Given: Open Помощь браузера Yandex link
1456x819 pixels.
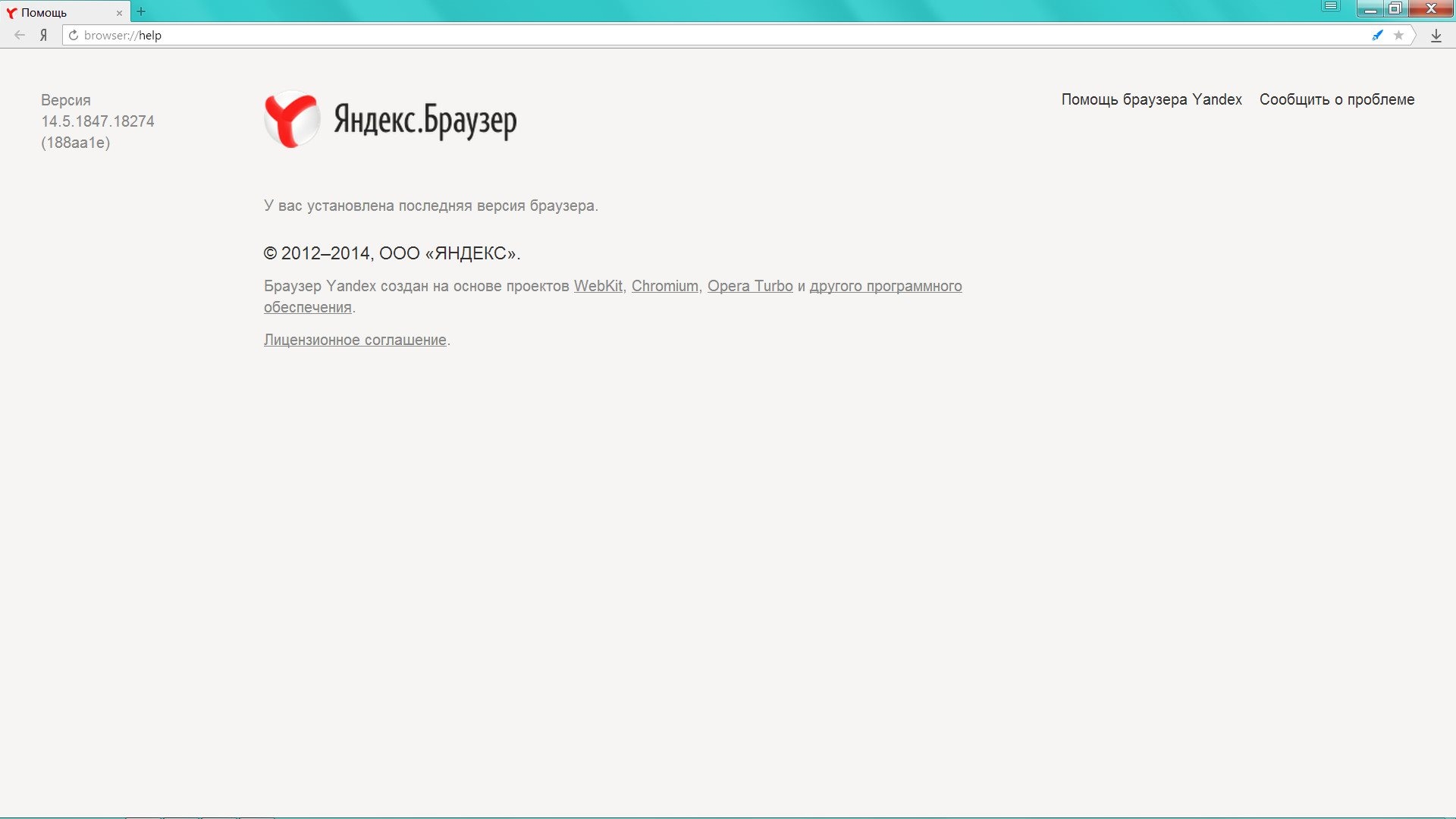Looking at the screenshot, I should (x=1151, y=99).
